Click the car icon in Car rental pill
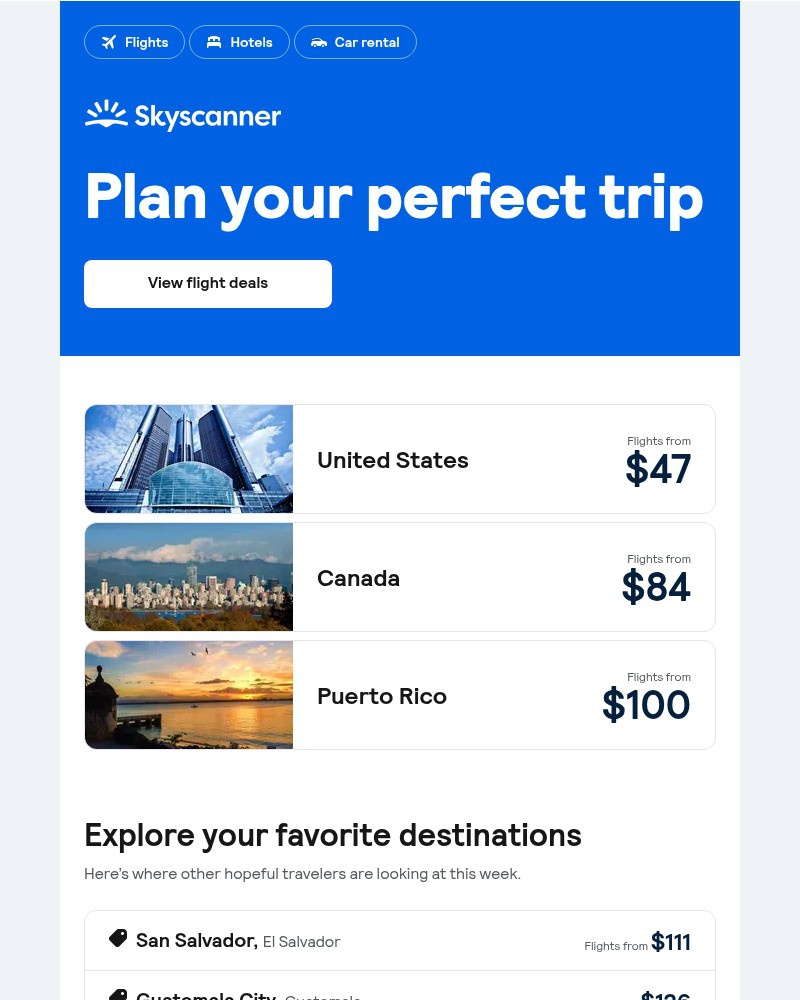 [x=319, y=42]
